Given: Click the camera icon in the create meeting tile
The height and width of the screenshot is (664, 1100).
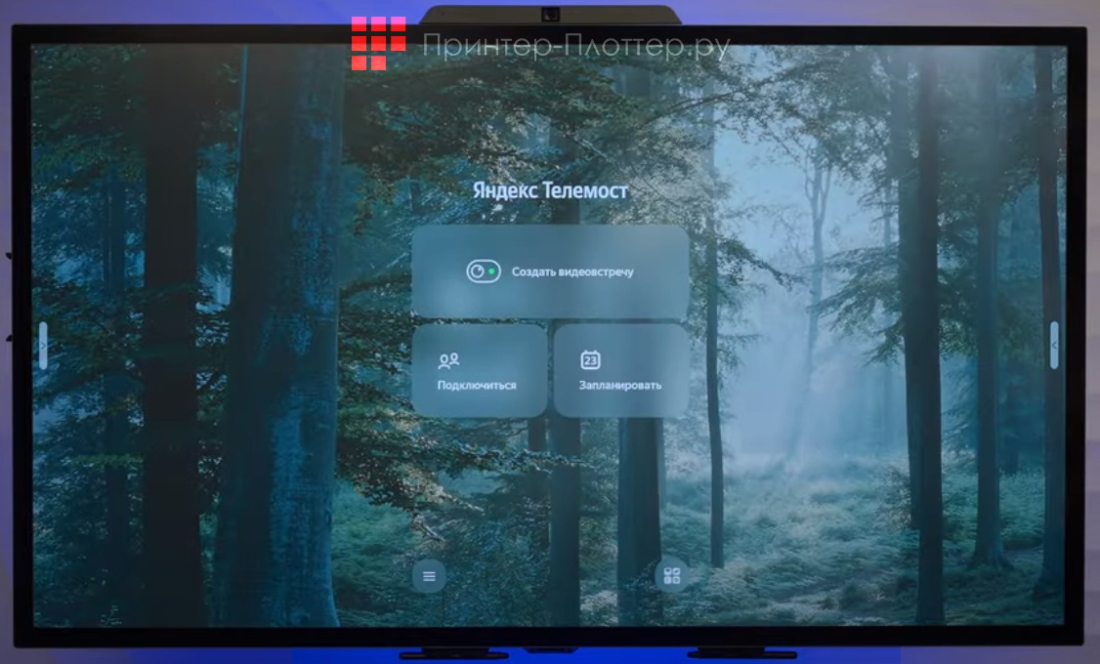Looking at the screenshot, I should point(482,271).
